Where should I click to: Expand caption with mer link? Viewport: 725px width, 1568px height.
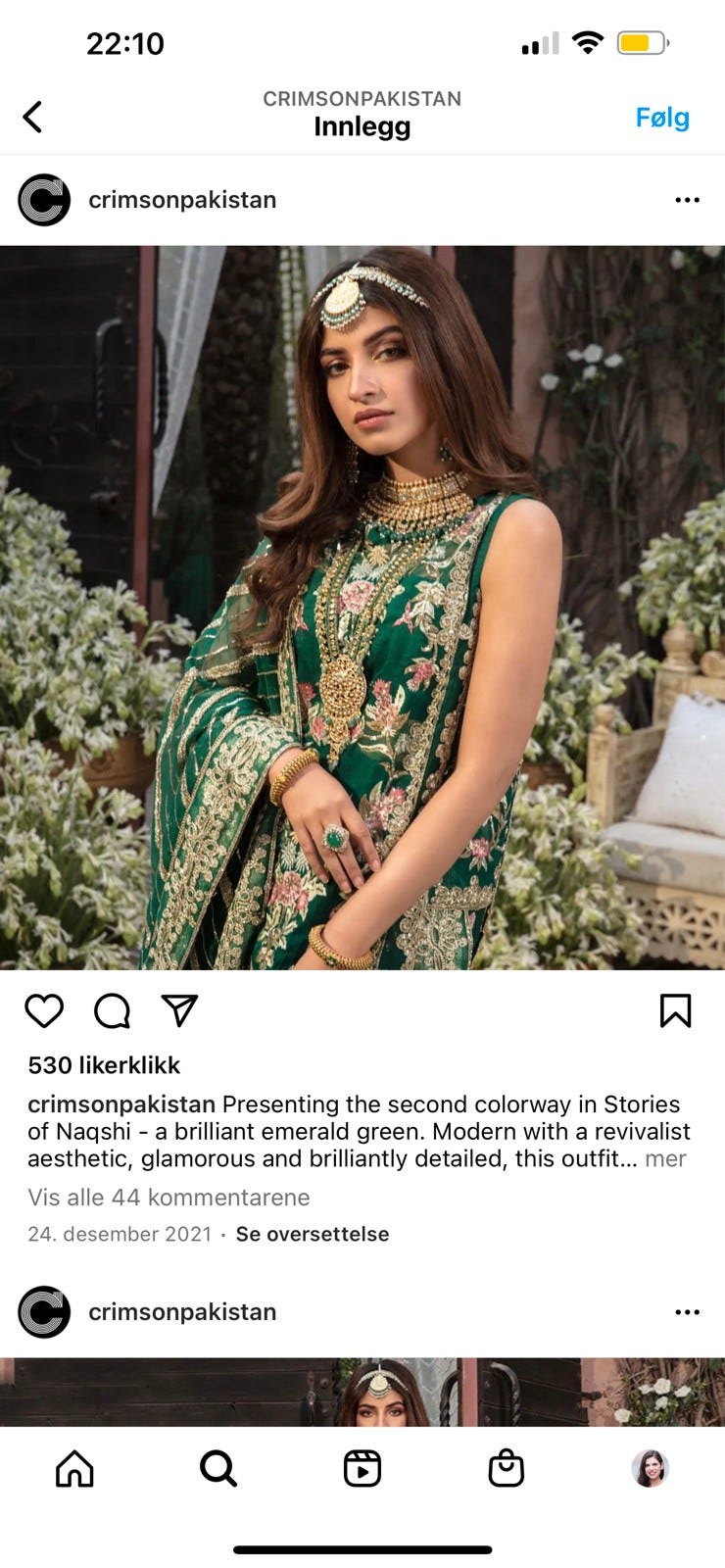click(665, 1158)
